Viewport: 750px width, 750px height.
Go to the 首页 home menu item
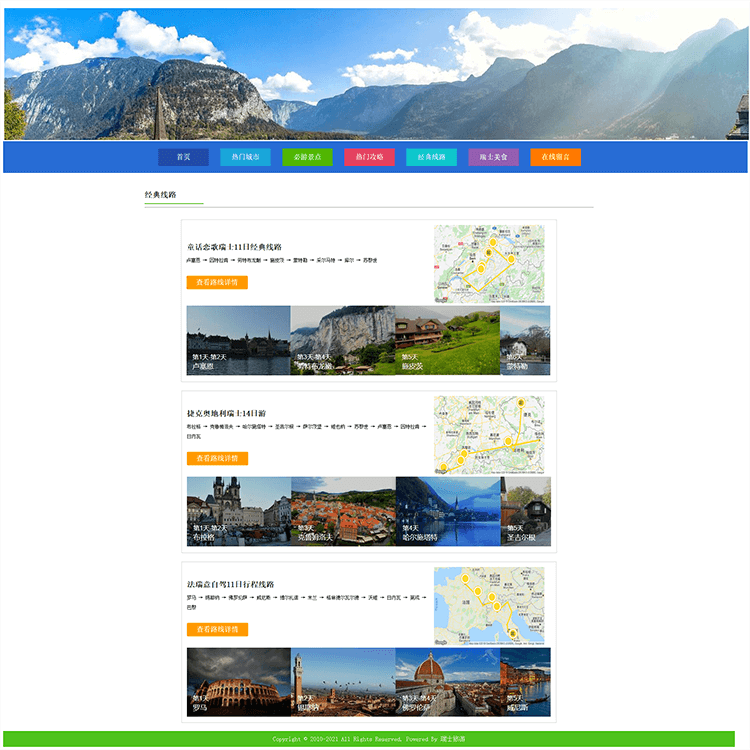[x=183, y=157]
